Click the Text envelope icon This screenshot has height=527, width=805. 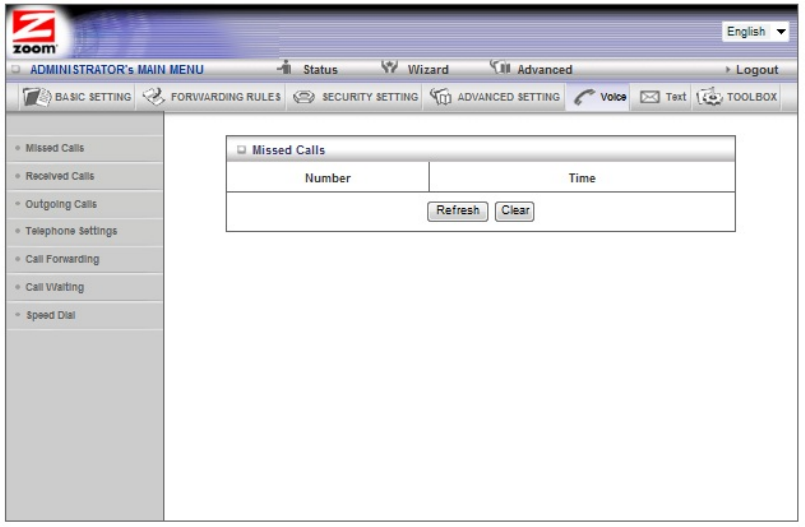click(x=649, y=96)
